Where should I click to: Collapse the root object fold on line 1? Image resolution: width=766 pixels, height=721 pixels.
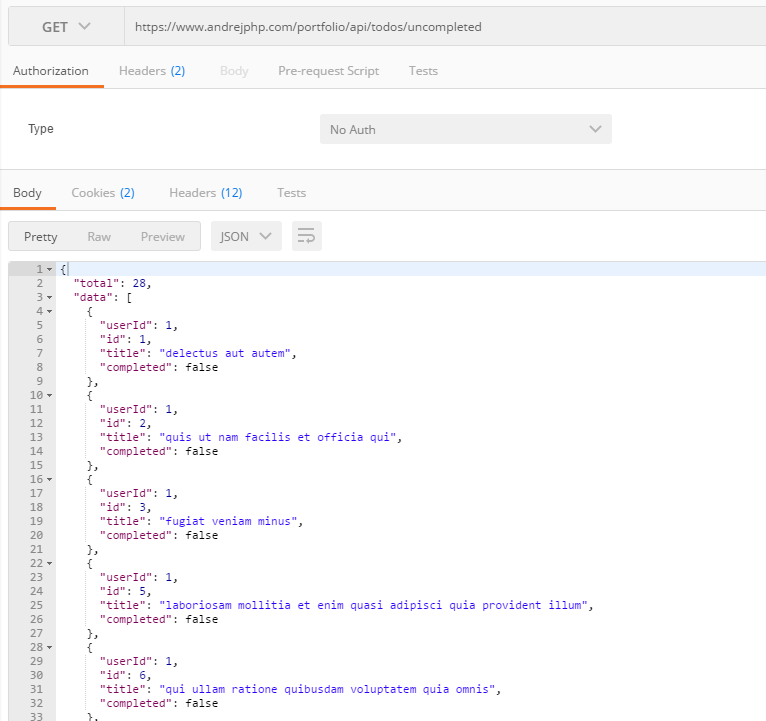(49, 269)
